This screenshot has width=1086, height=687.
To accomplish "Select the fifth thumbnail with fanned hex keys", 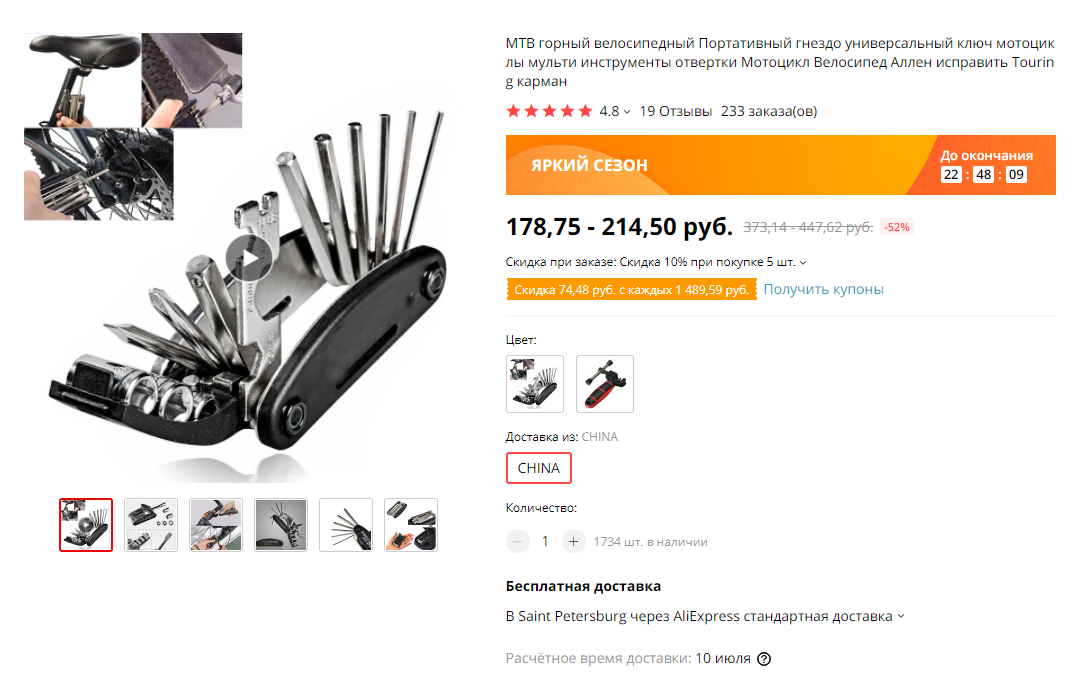I will pyautogui.click(x=346, y=525).
